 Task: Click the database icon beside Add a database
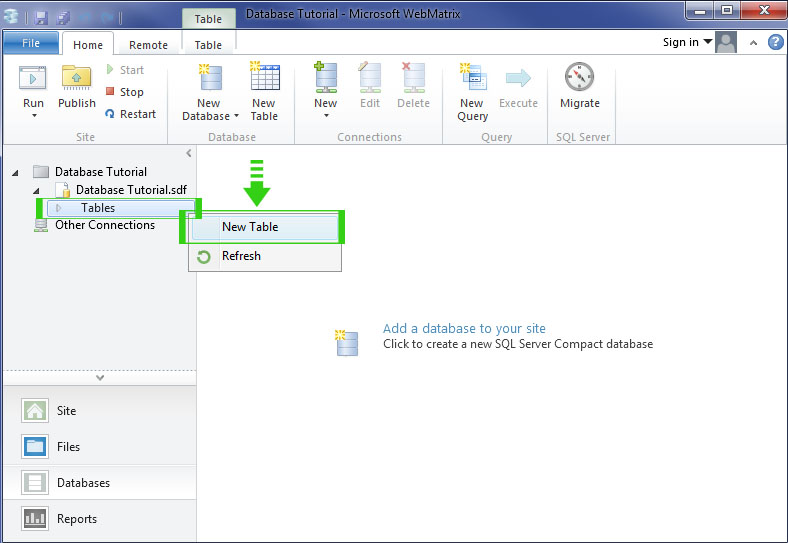347,343
